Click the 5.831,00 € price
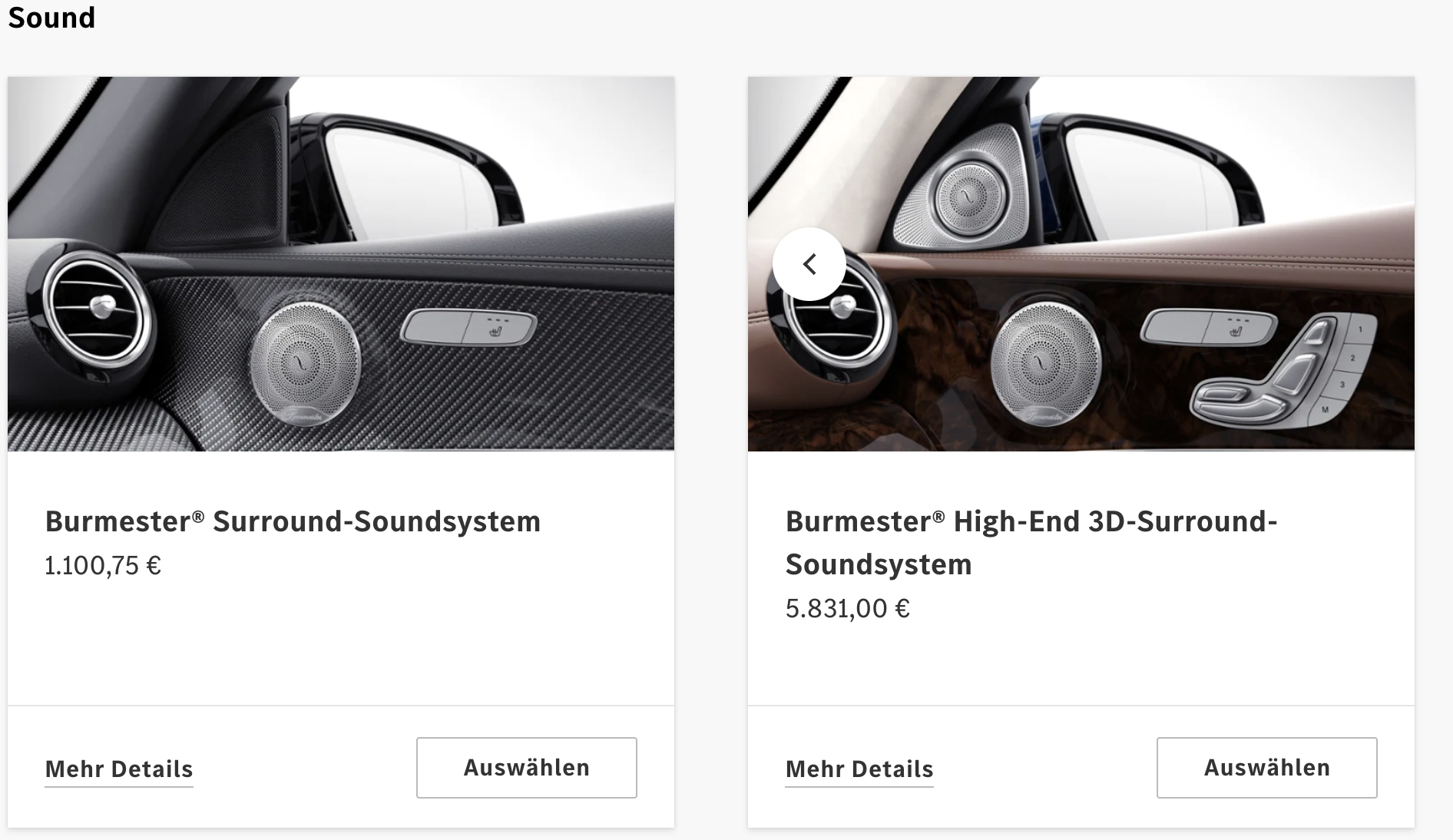 pyautogui.click(x=848, y=609)
